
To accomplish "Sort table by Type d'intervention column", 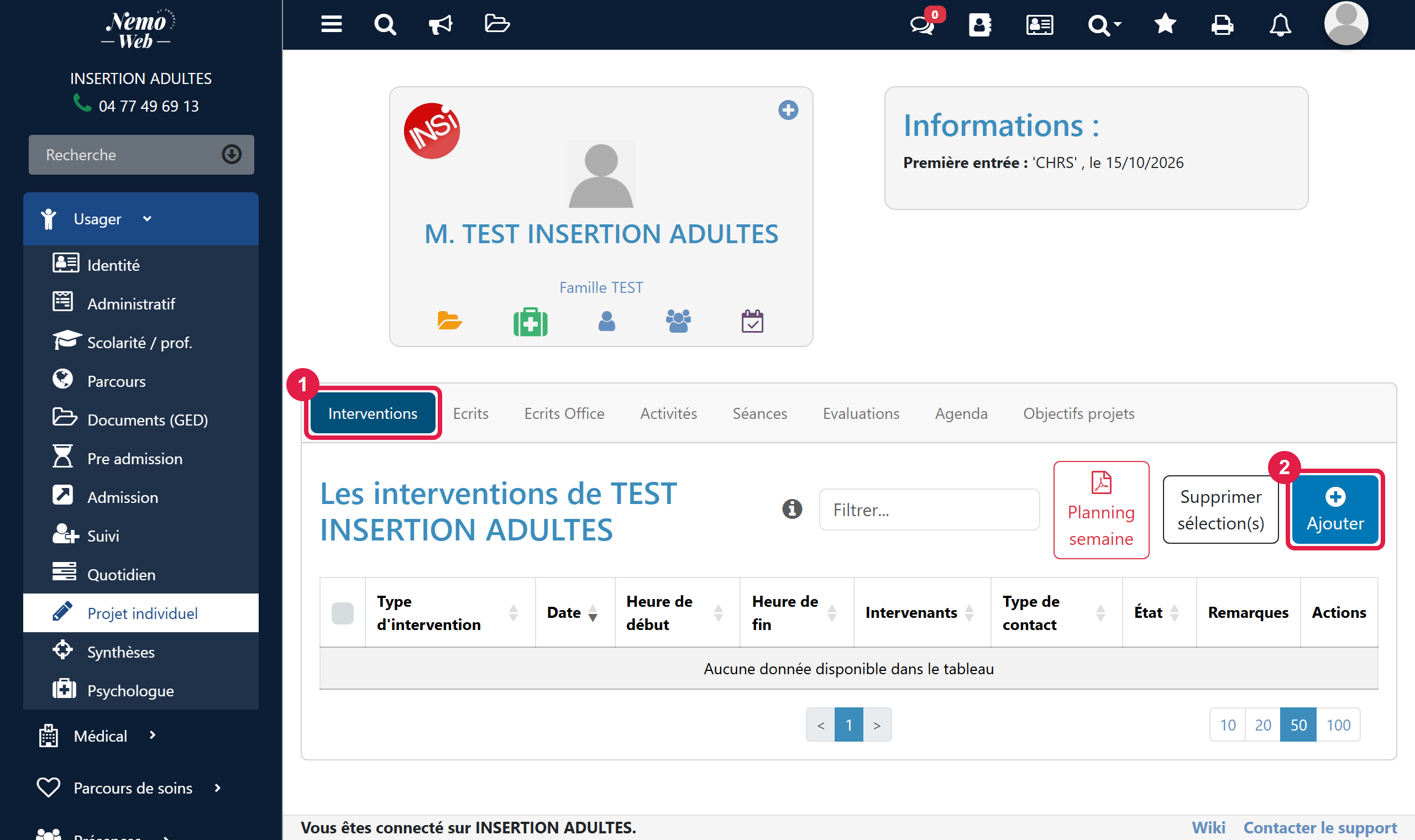I will click(x=450, y=613).
